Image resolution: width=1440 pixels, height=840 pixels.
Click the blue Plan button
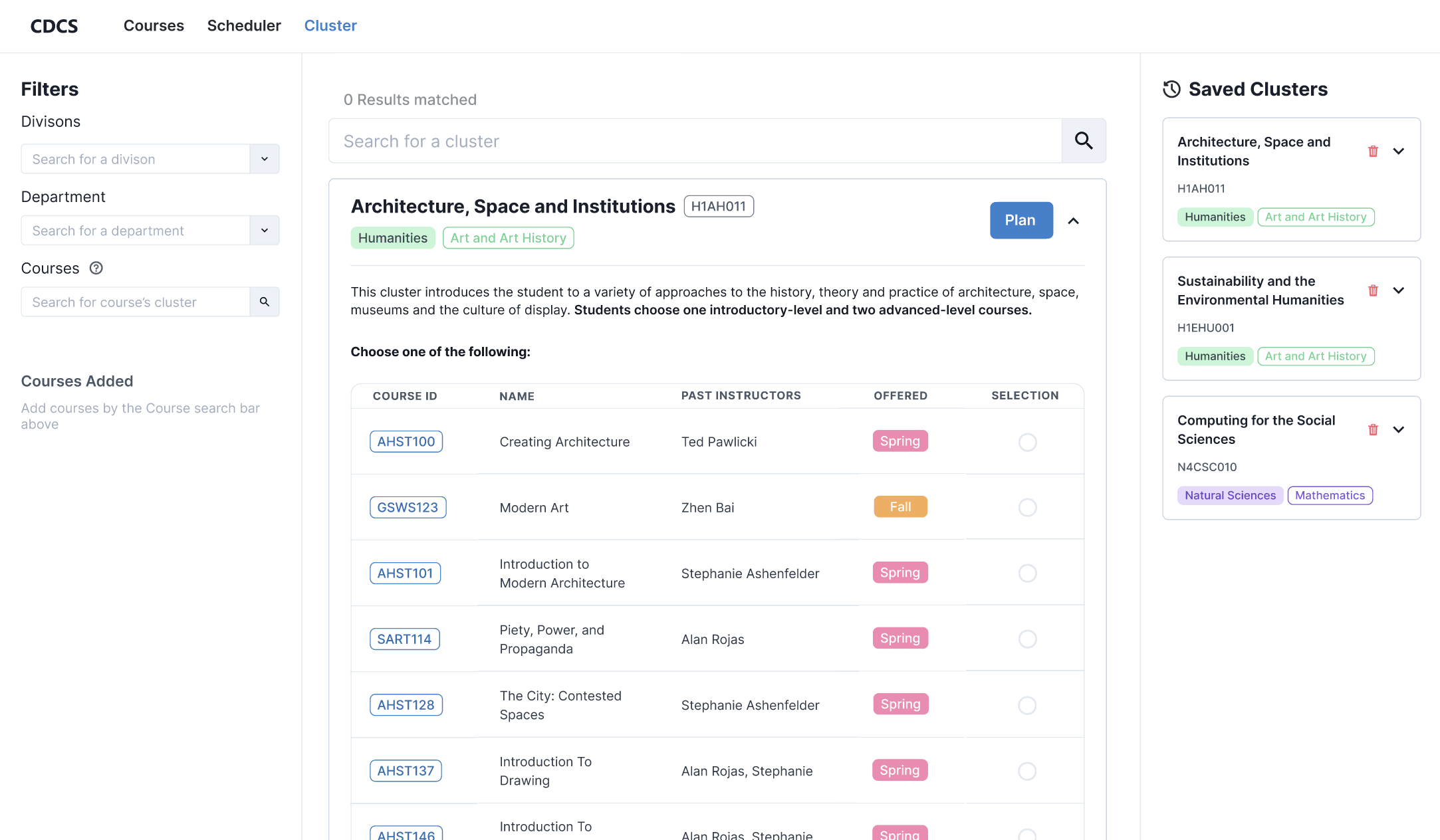click(x=1020, y=220)
